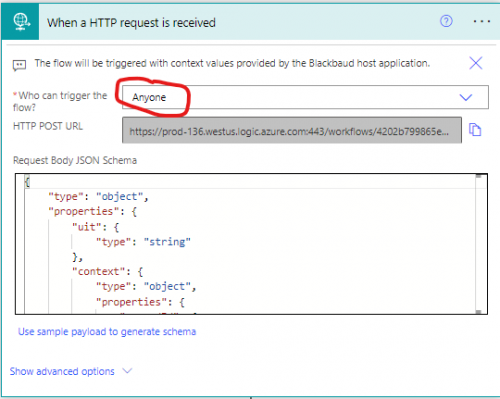Open the three-dot more options menu
Screen dimensions: 500x399
[482, 22]
